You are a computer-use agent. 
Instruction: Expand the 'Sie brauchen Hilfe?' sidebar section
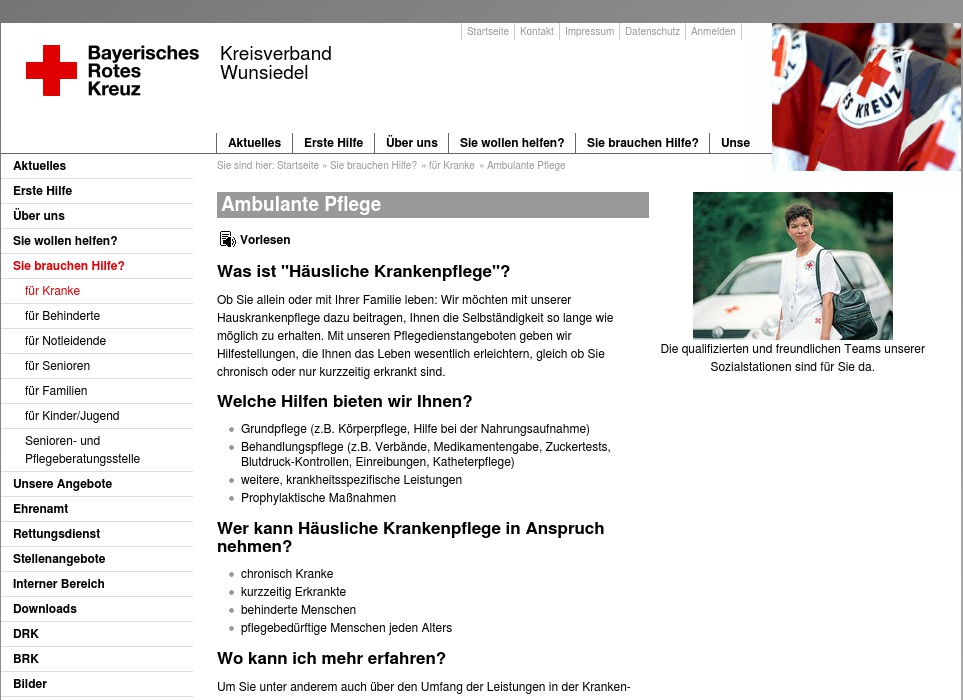[69, 265]
